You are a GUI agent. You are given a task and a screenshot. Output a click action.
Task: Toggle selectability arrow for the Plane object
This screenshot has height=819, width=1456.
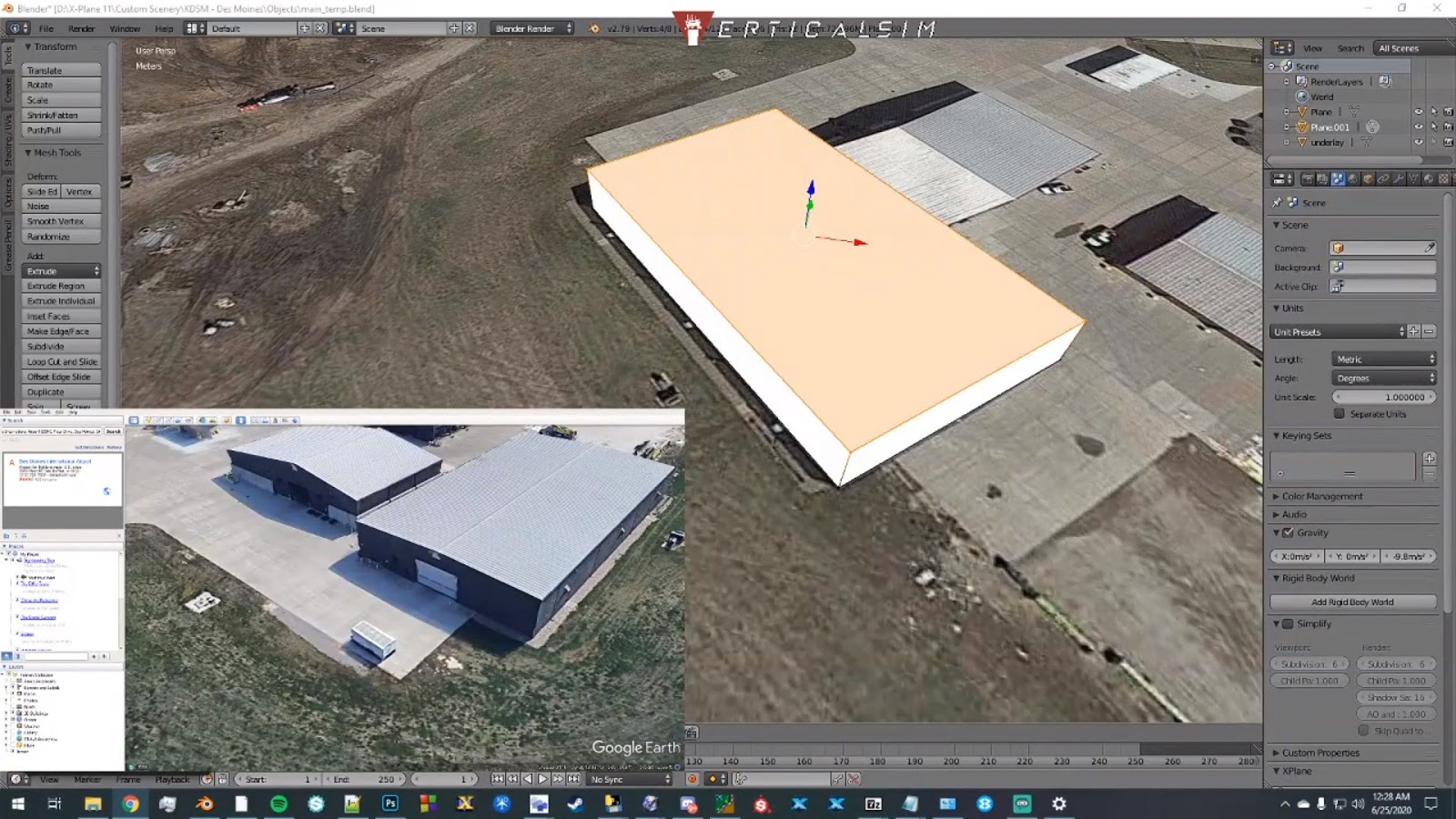pyautogui.click(x=1433, y=112)
